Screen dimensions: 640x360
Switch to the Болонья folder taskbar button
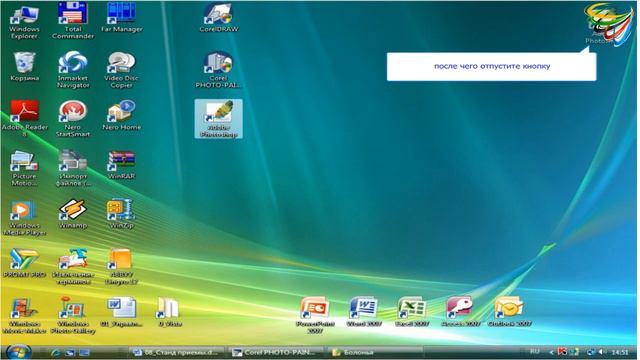[375, 352]
